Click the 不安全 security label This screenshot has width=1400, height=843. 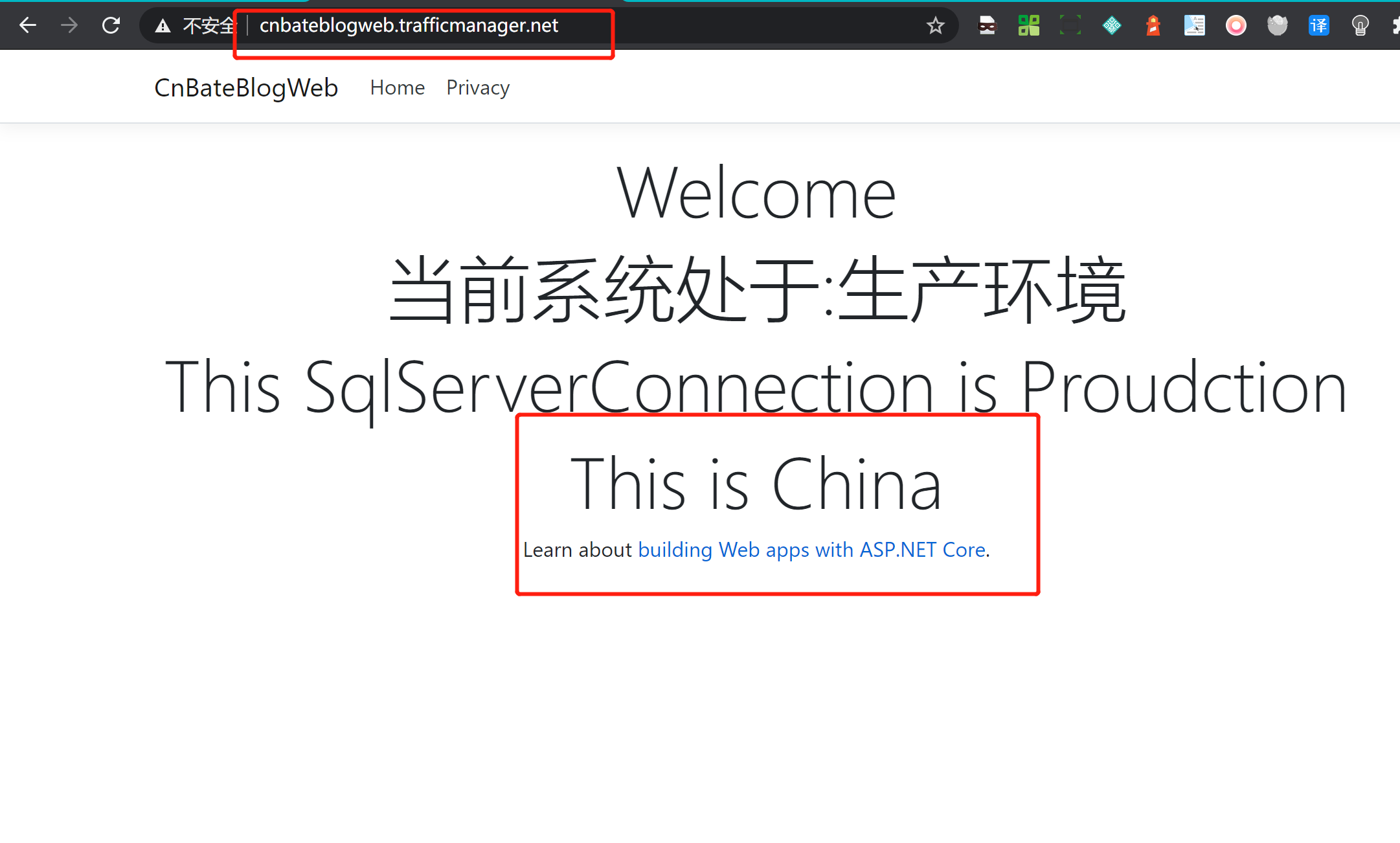(x=209, y=26)
